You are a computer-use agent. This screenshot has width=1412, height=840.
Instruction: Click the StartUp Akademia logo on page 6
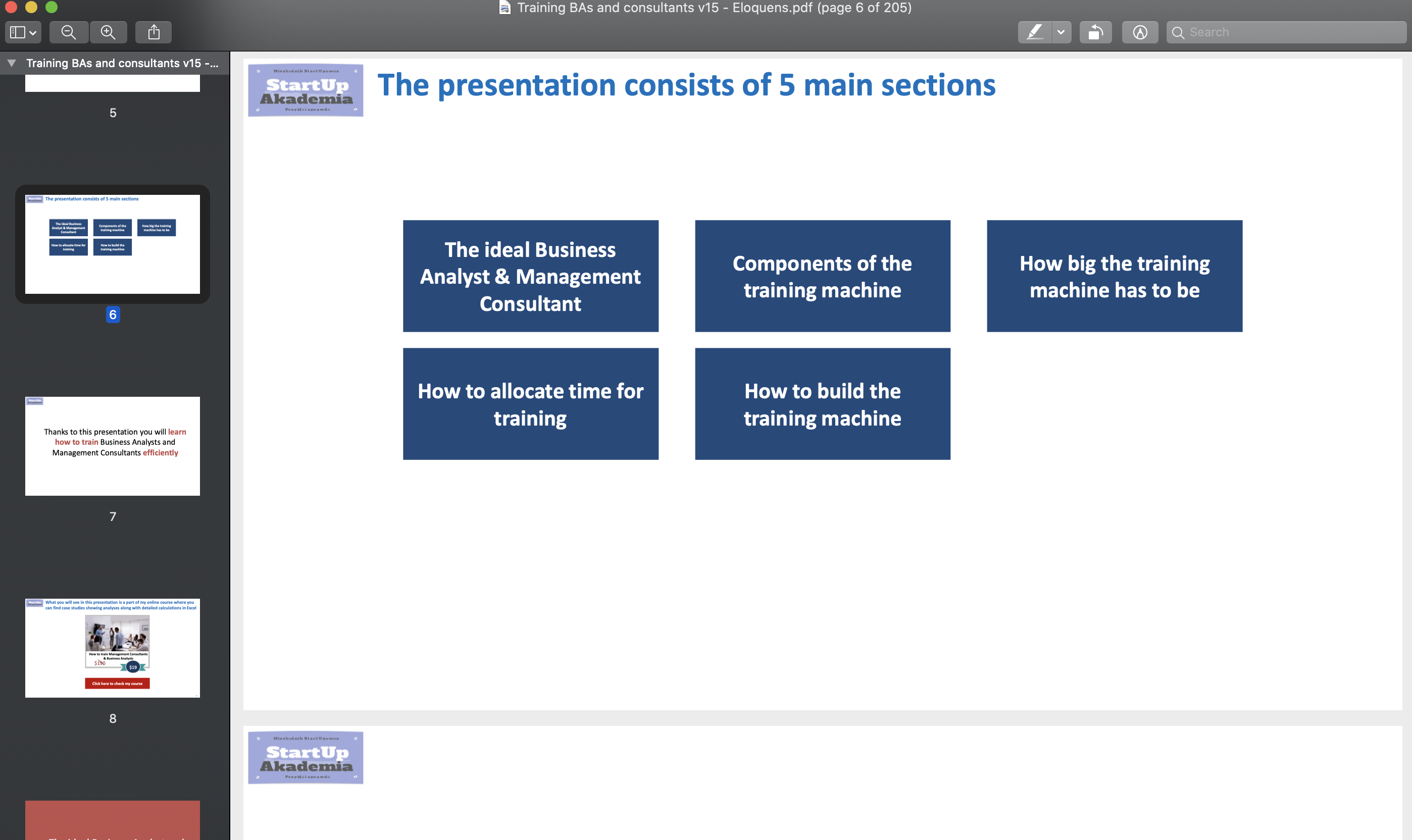point(306,90)
